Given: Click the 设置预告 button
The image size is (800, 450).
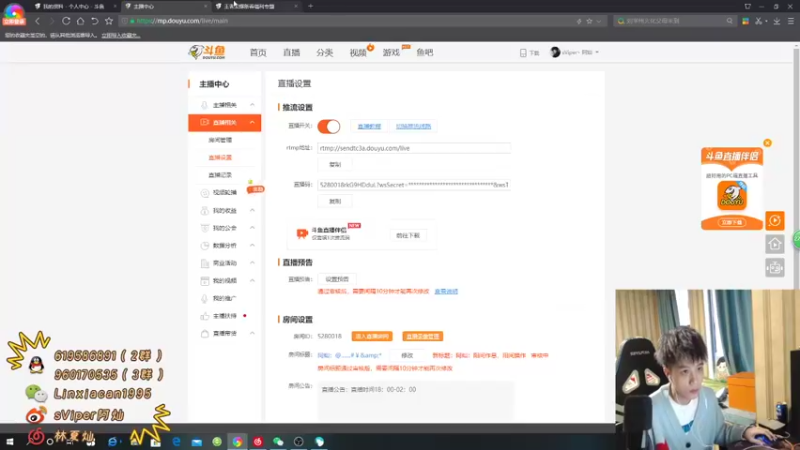Looking at the screenshot, I should coord(337,279).
